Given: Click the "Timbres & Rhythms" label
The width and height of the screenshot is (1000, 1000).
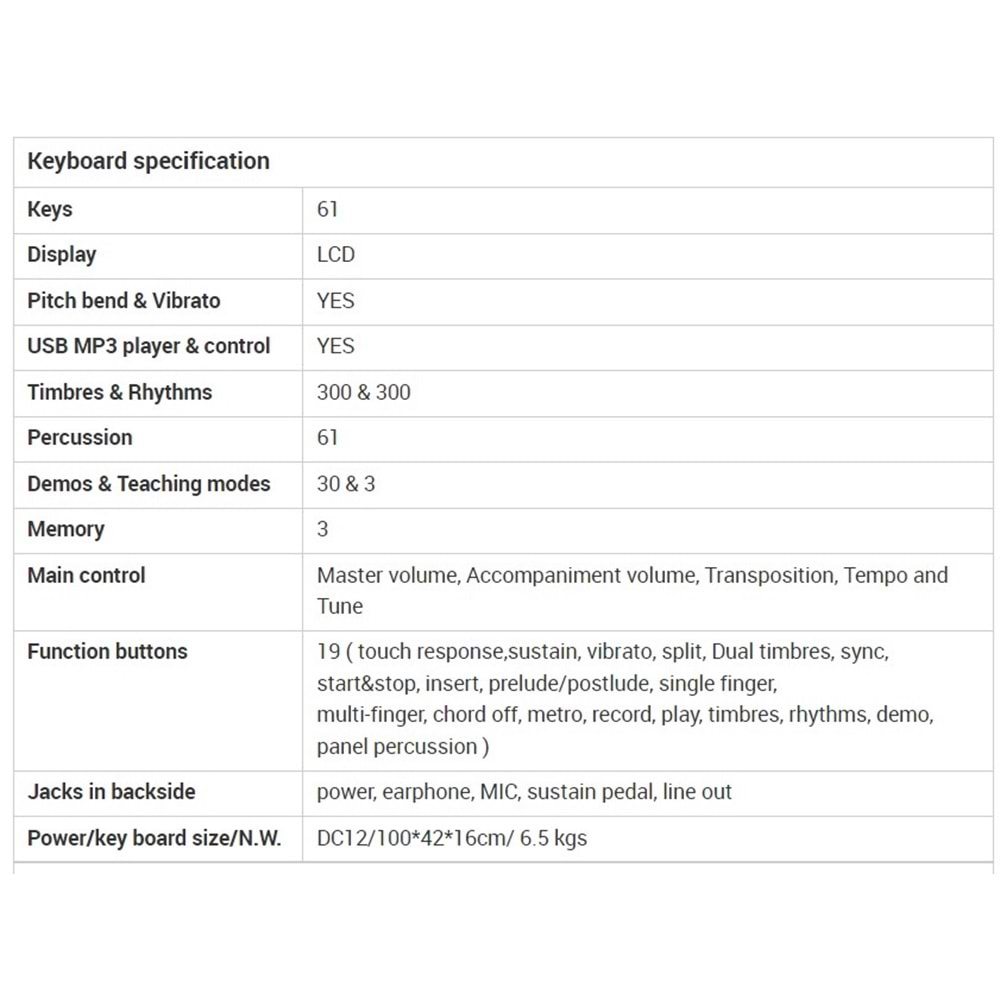Looking at the screenshot, I should click(120, 392).
